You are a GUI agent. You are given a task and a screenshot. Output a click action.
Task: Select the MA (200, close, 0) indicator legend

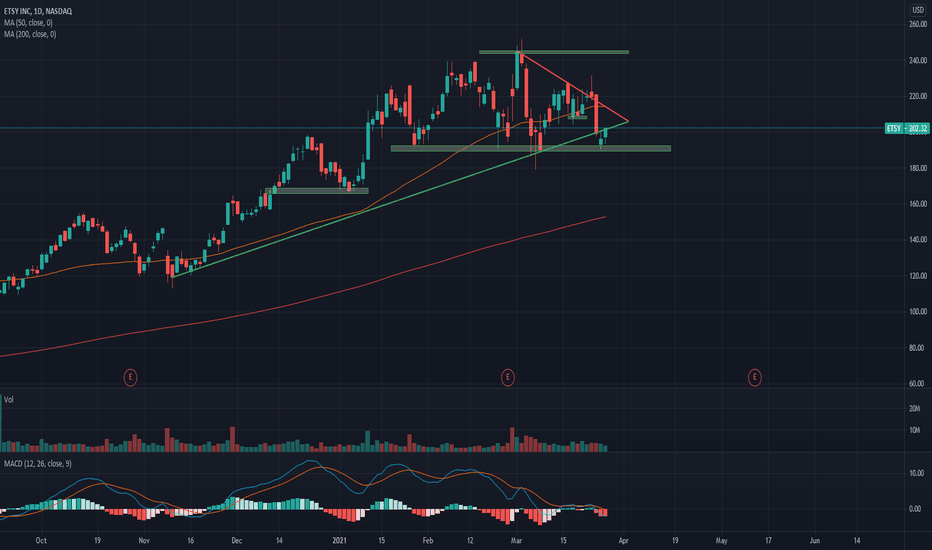tap(30, 34)
